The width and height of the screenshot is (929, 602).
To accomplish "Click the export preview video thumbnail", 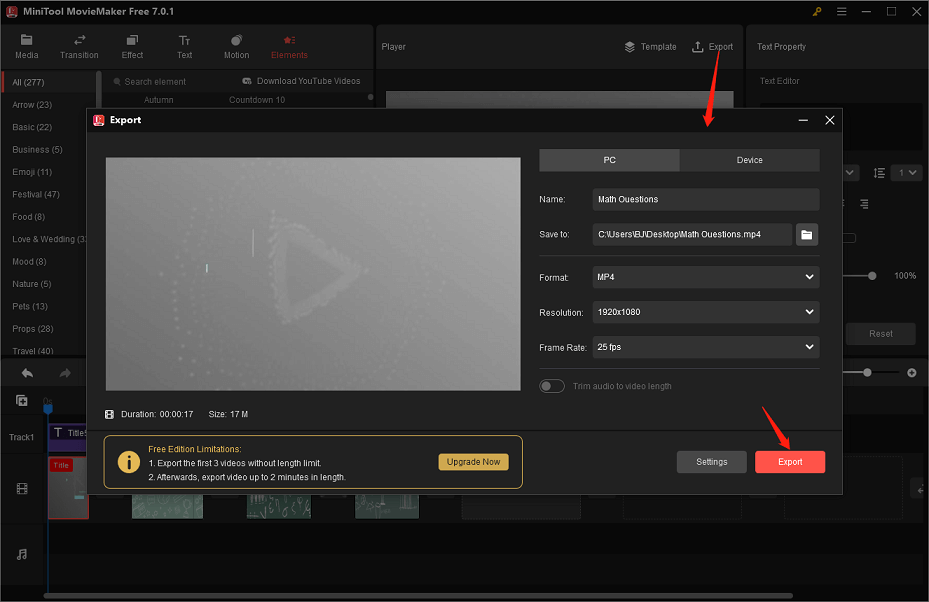I will coord(313,274).
